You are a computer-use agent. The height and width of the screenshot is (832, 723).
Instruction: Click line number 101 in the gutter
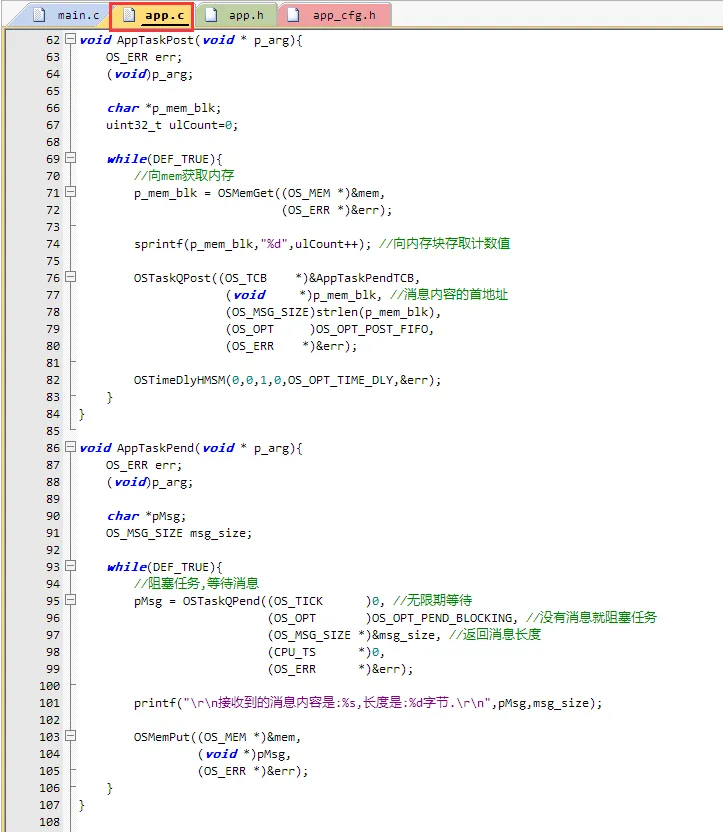[x=49, y=703]
